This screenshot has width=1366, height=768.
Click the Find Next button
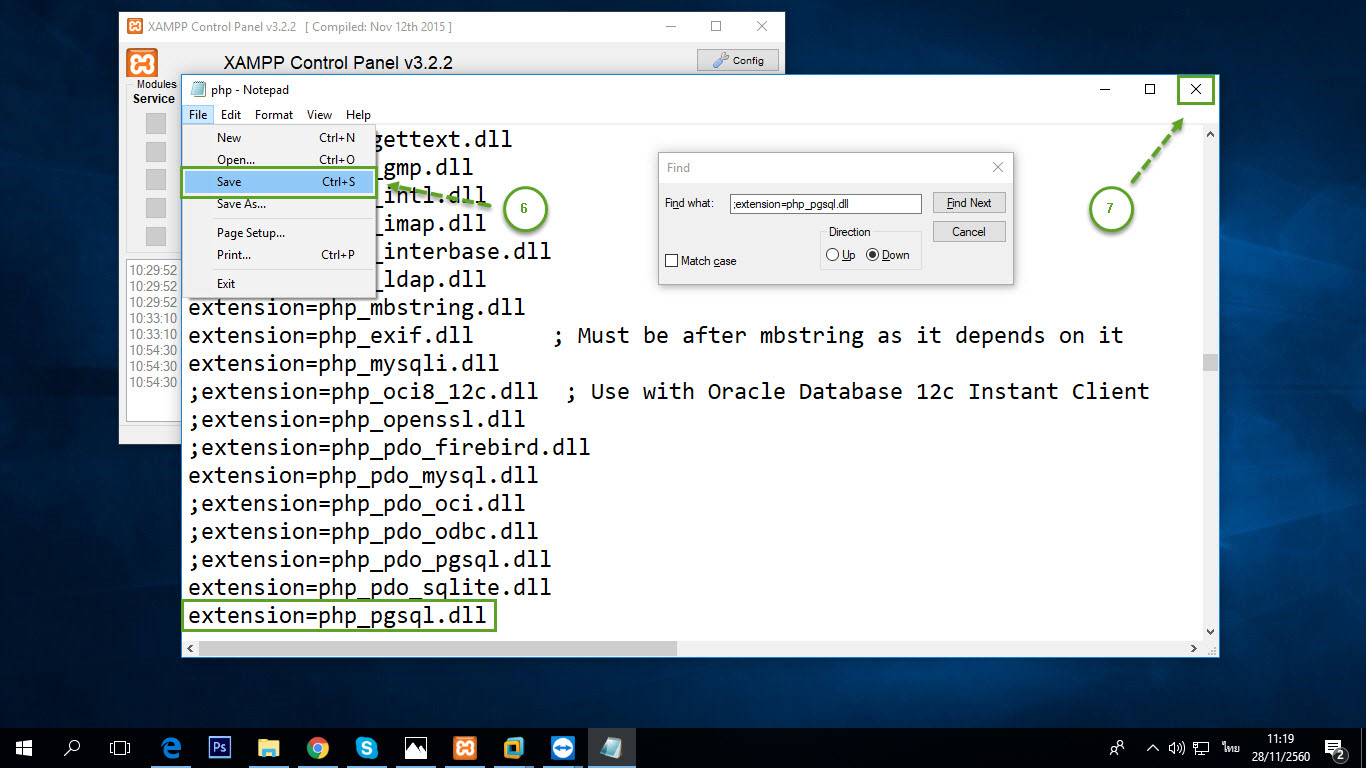click(969, 203)
